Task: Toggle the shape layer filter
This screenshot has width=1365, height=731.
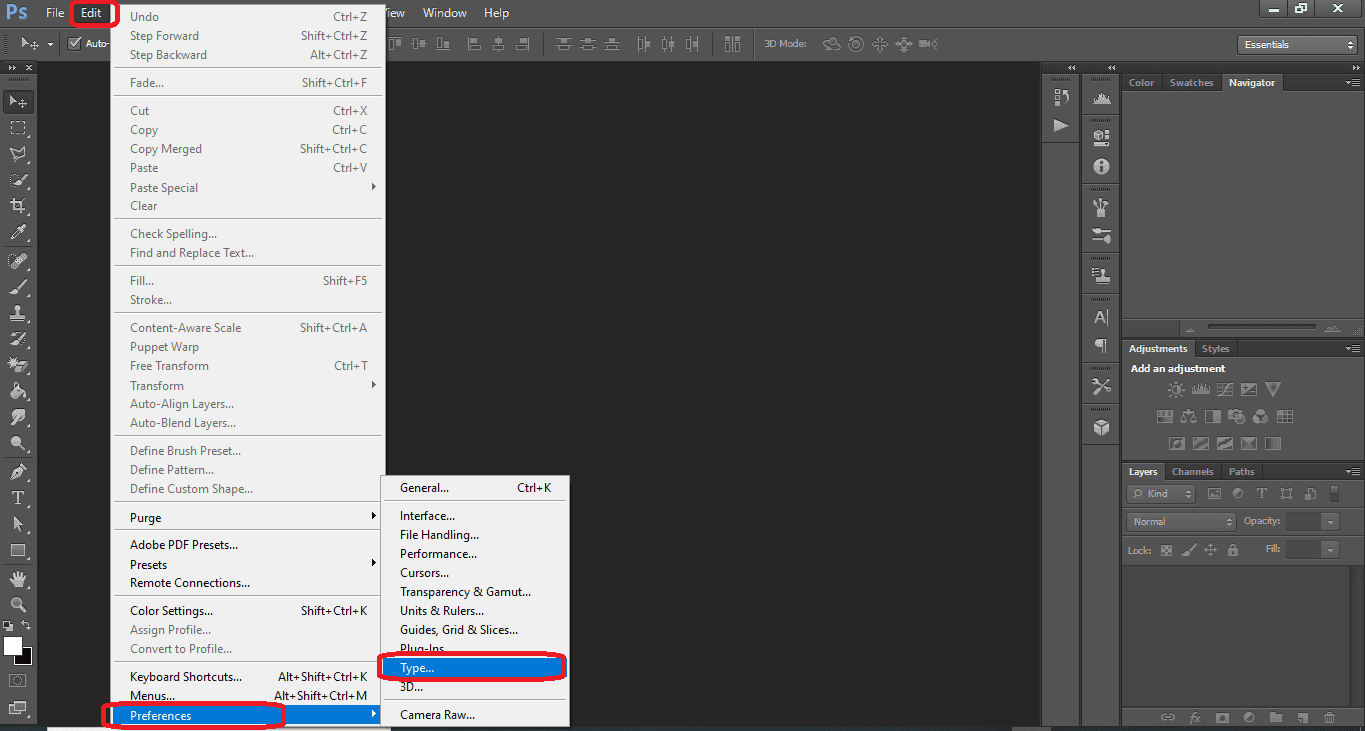Action: pyautogui.click(x=1286, y=494)
